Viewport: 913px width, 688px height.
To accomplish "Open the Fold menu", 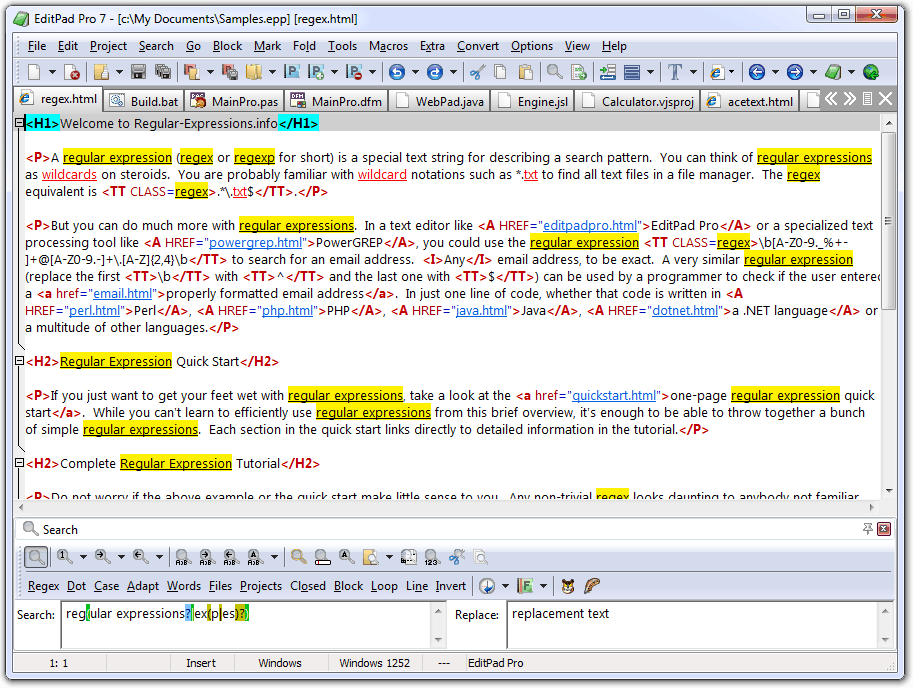I will [305, 46].
